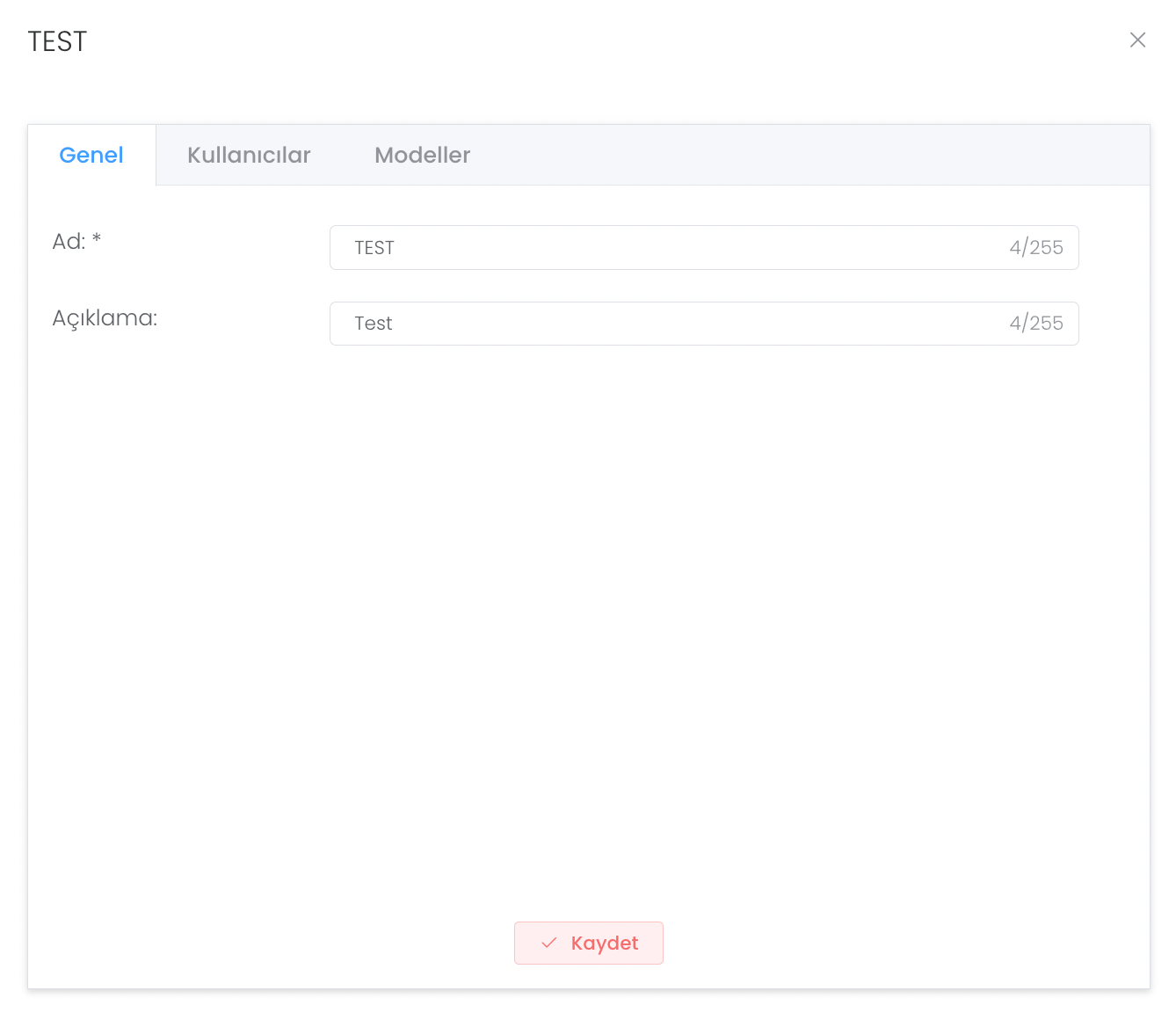Click the blank form area below Açıklama
The image size is (1176, 1020).
point(589,616)
